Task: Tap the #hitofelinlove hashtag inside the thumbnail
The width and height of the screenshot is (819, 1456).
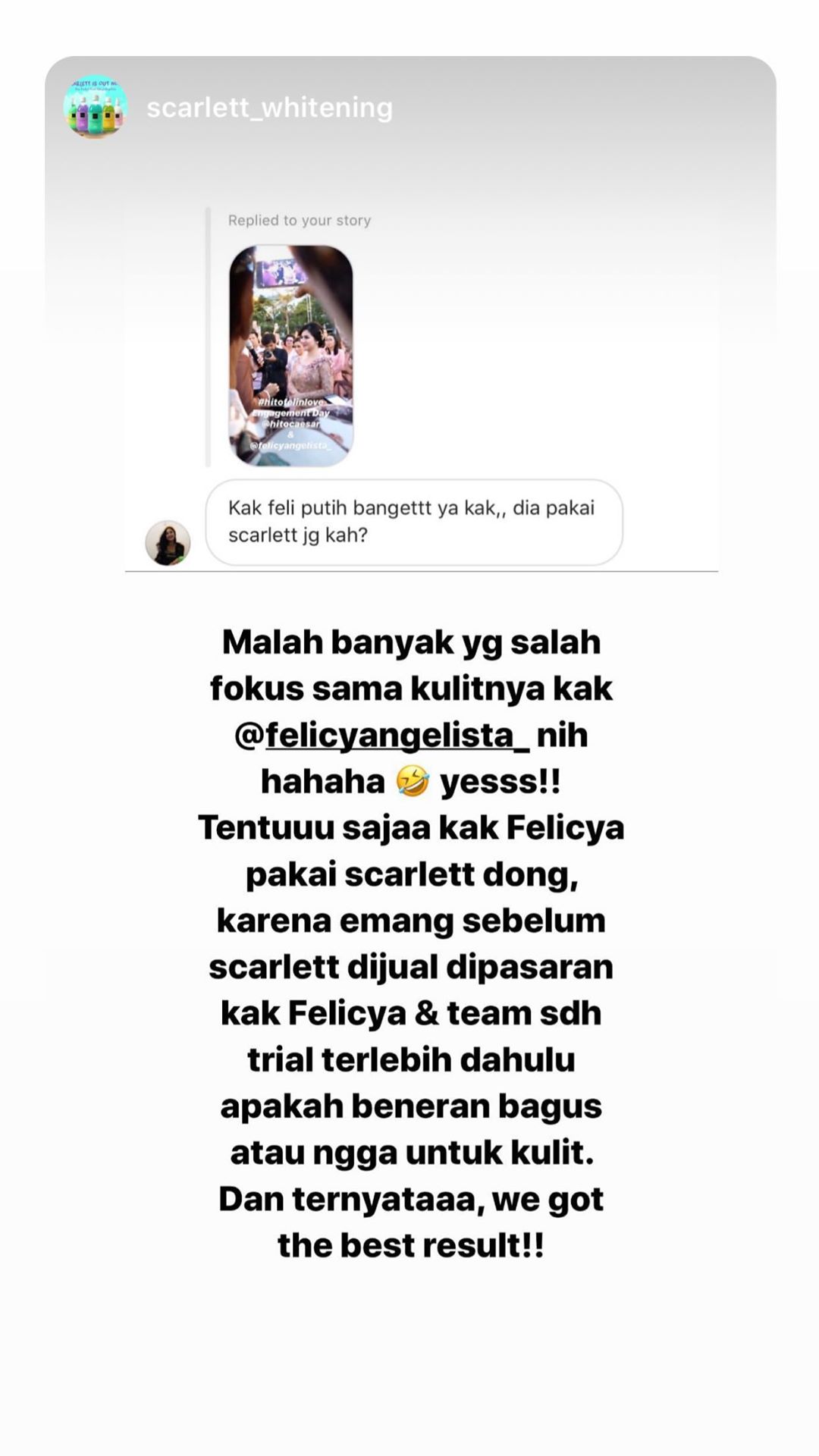Action: tap(291, 402)
